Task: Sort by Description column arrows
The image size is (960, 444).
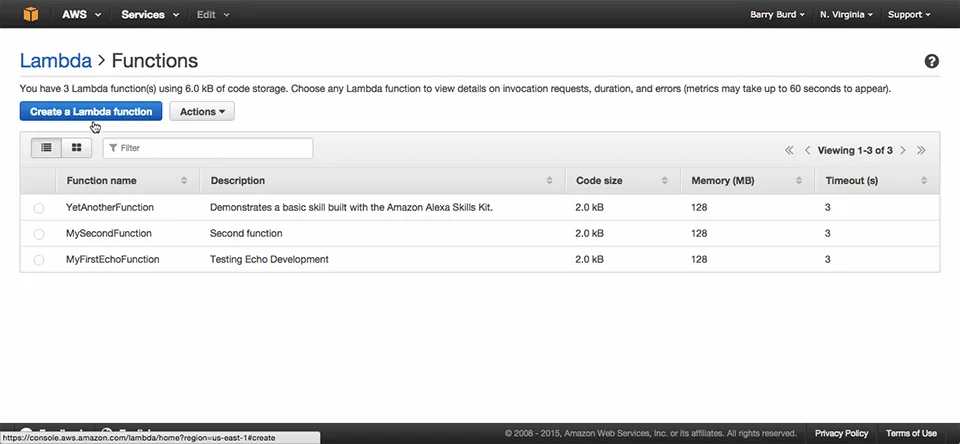Action: coord(549,181)
